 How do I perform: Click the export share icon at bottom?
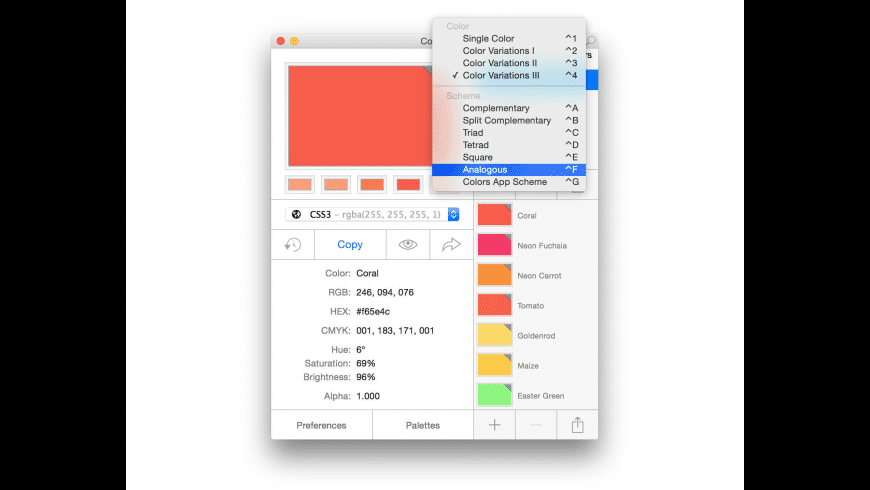(x=578, y=425)
